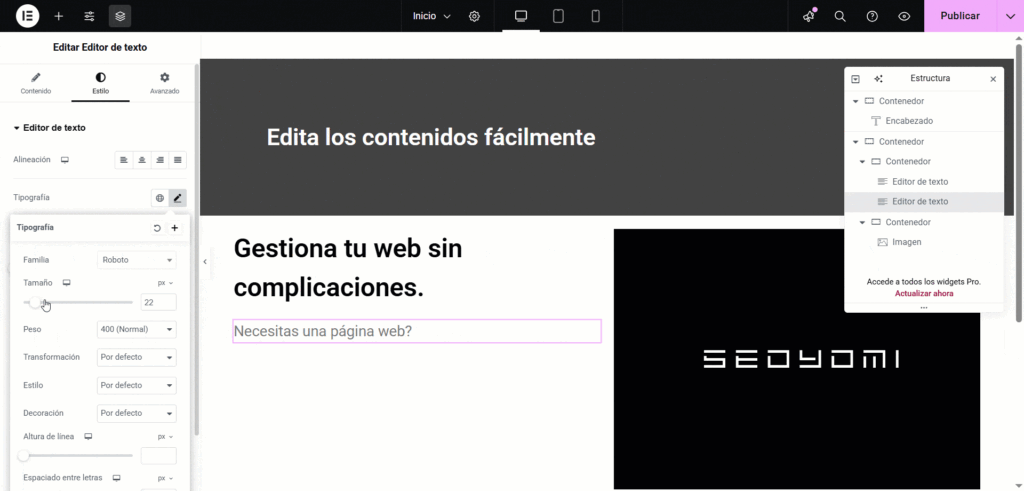Image resolution: width=1024 pixels, height=491 pixels.
Task: Open the Finder search icon
Action: coord(840,16)
